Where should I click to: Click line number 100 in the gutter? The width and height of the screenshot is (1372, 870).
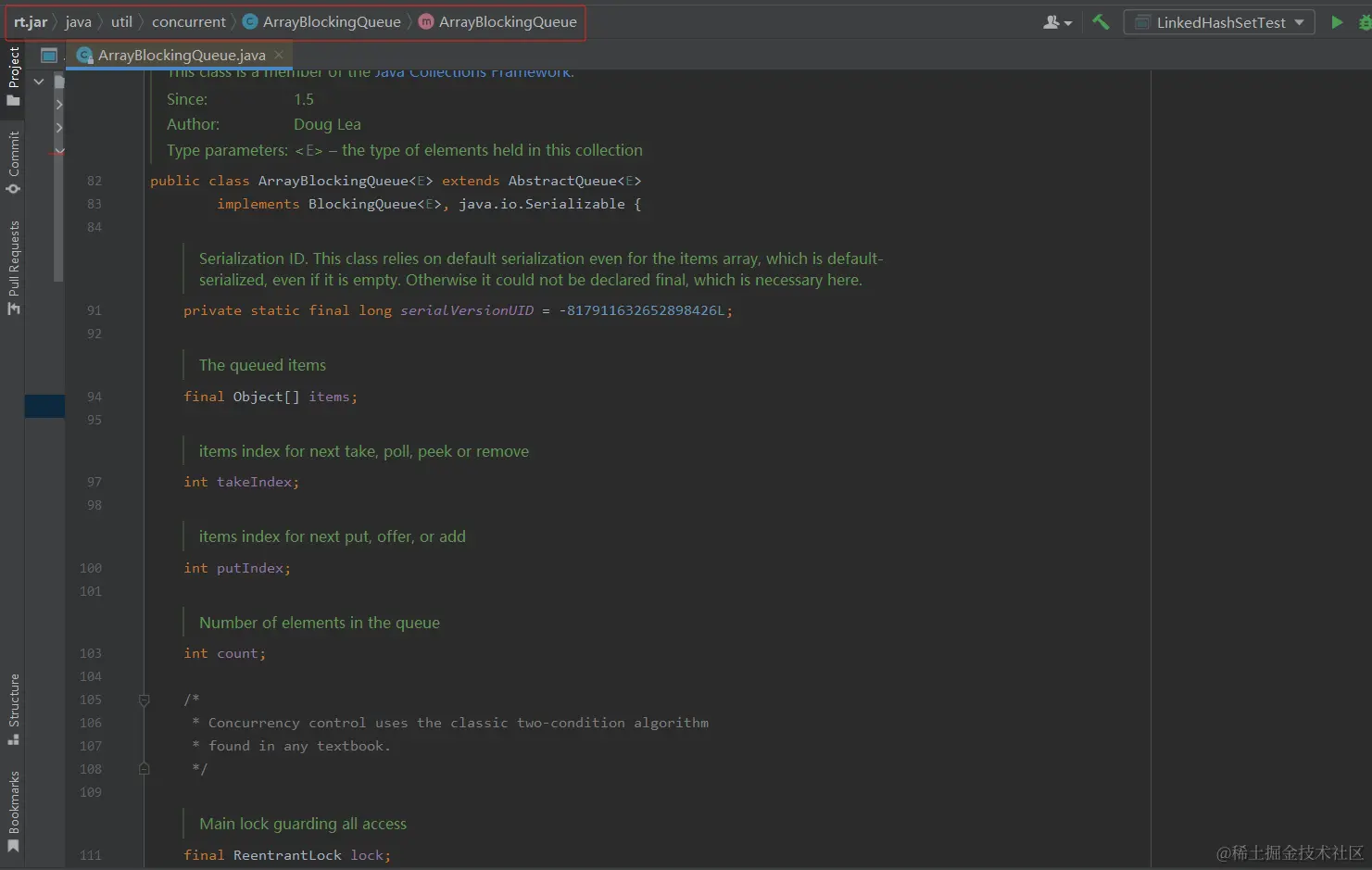coord(91,568)
